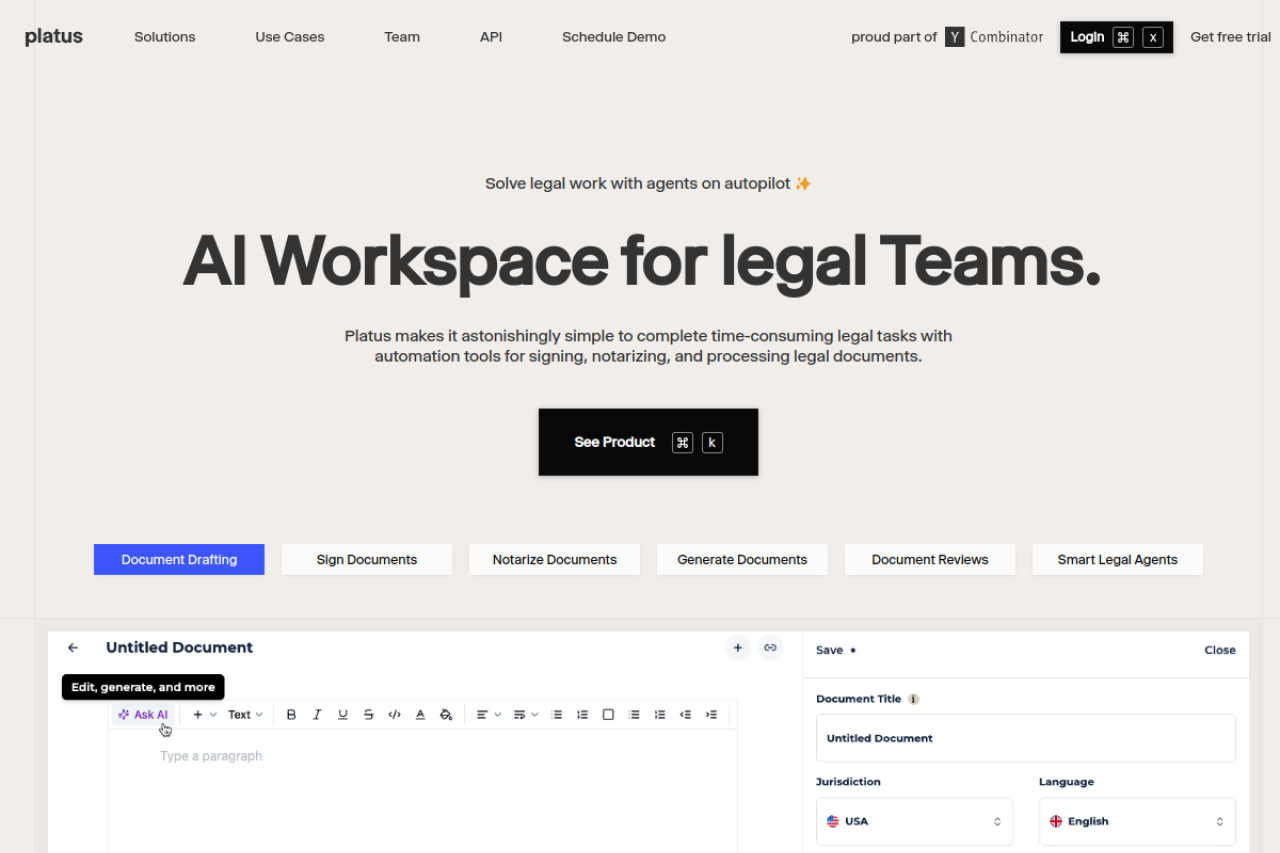Switch to the Document Reviews tab
The image size is (1280, 853).
point(930,560)
